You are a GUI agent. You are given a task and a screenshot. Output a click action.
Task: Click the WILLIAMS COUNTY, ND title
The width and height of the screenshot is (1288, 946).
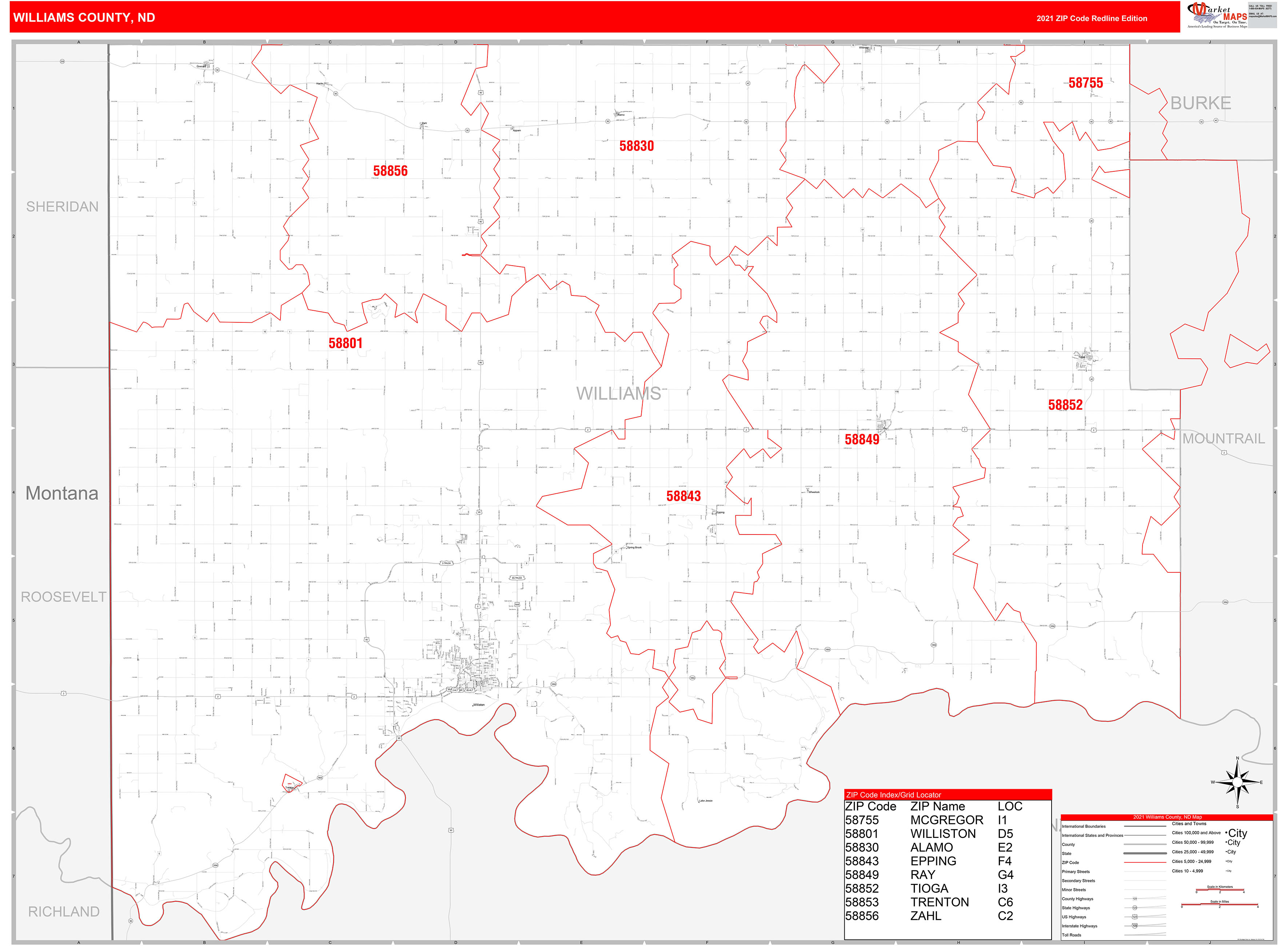pyautogui.click(x=84, y=18)
